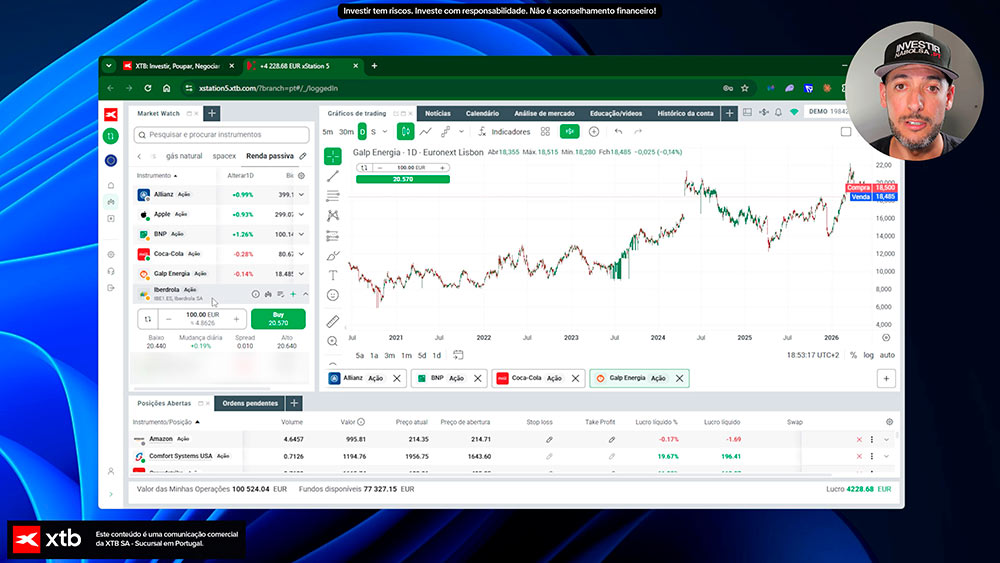Open the chart layout grid icon
Image resolution: width=1000 pixels, height=563 pixels.
[x=545, y=131]
